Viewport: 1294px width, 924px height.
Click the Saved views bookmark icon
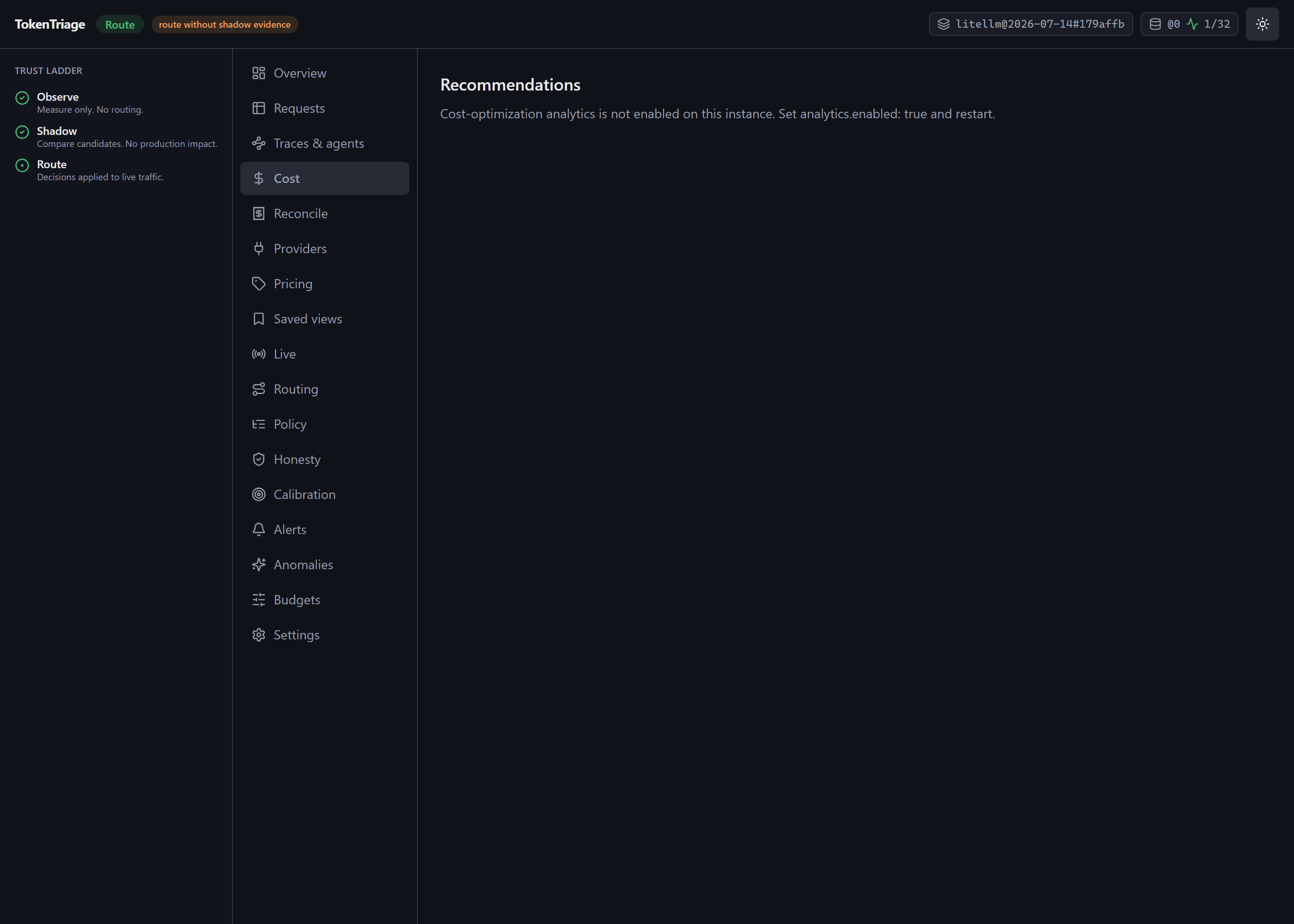click(x=258, y=319)
